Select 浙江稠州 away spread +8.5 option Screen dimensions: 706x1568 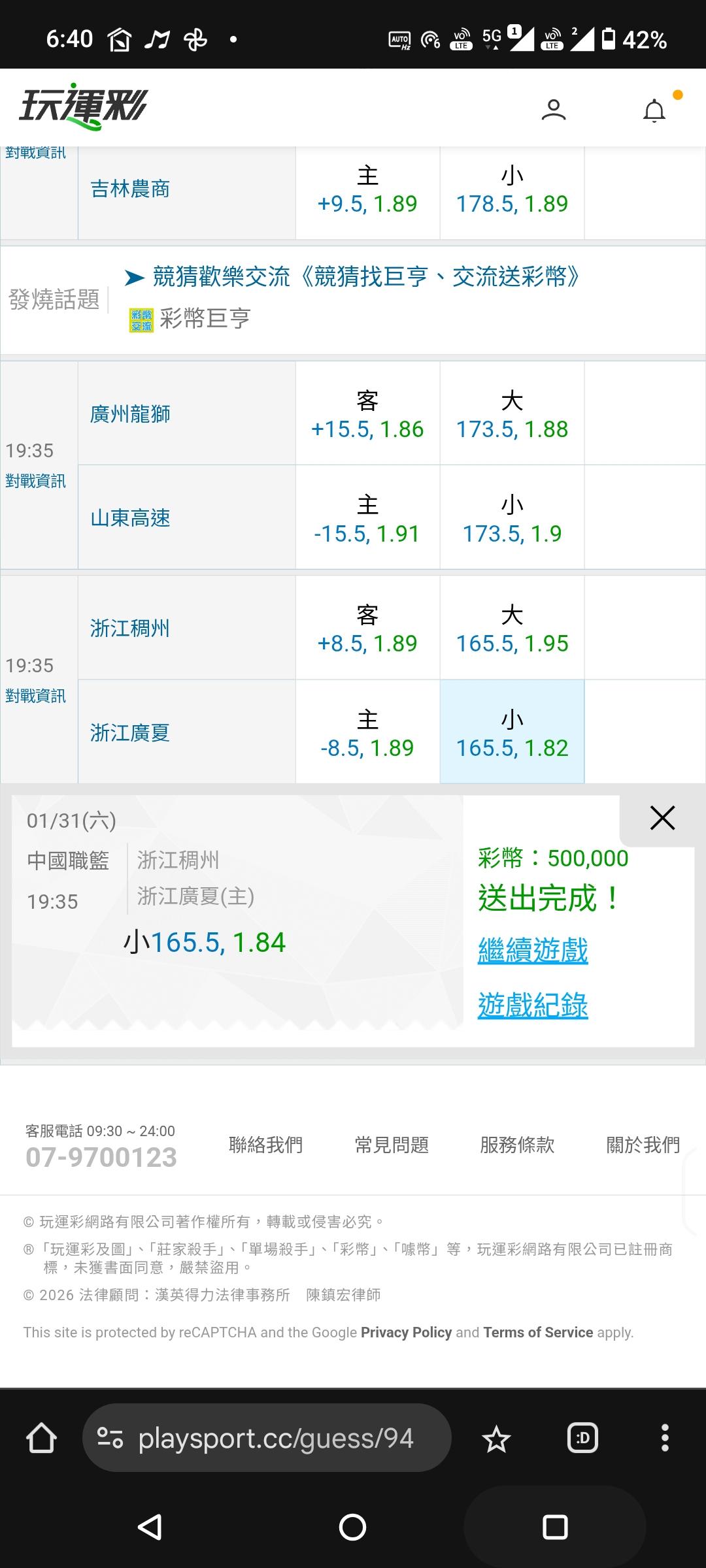coord(367,629)
